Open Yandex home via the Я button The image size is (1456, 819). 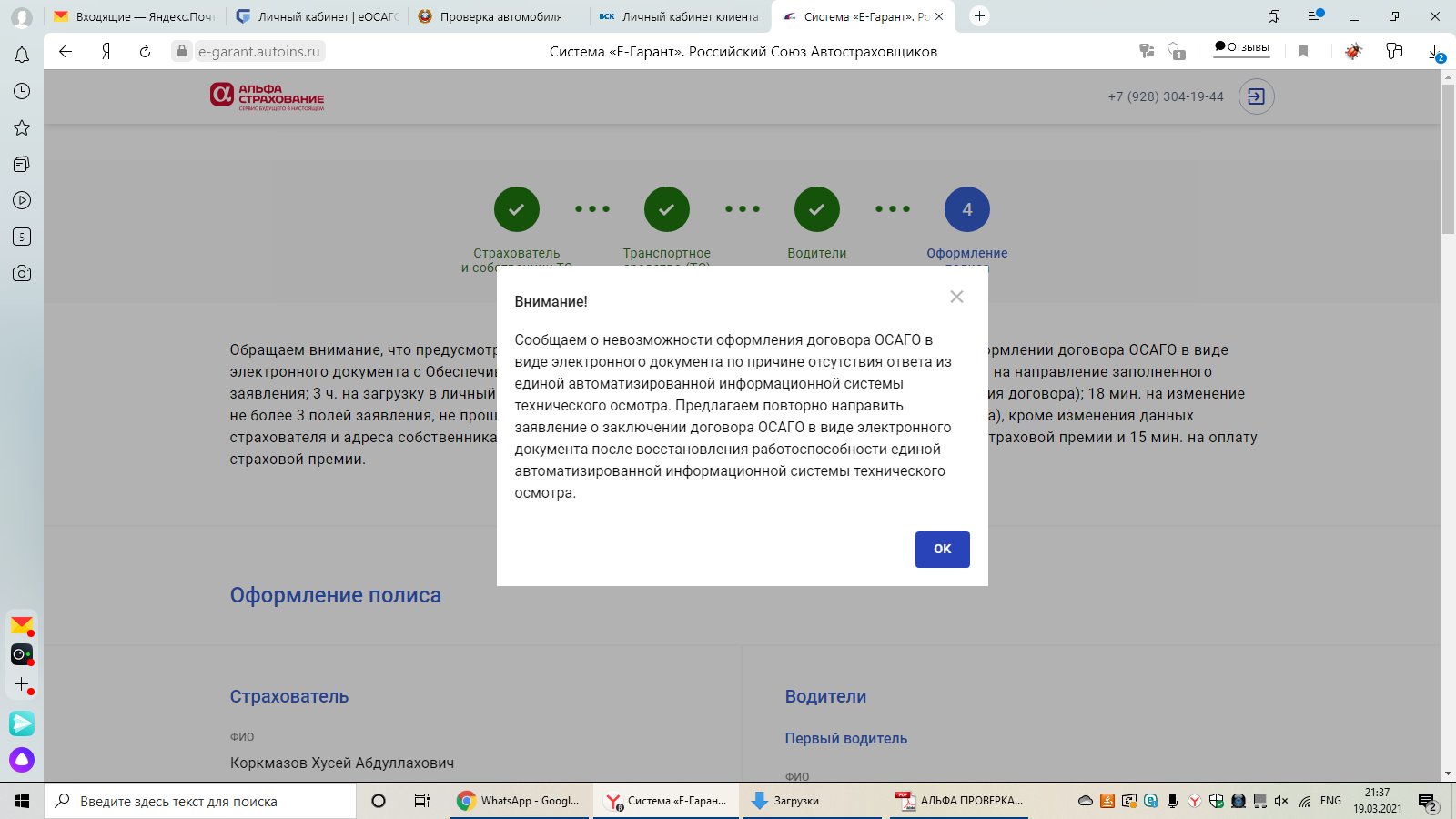(x=106, y=51)
